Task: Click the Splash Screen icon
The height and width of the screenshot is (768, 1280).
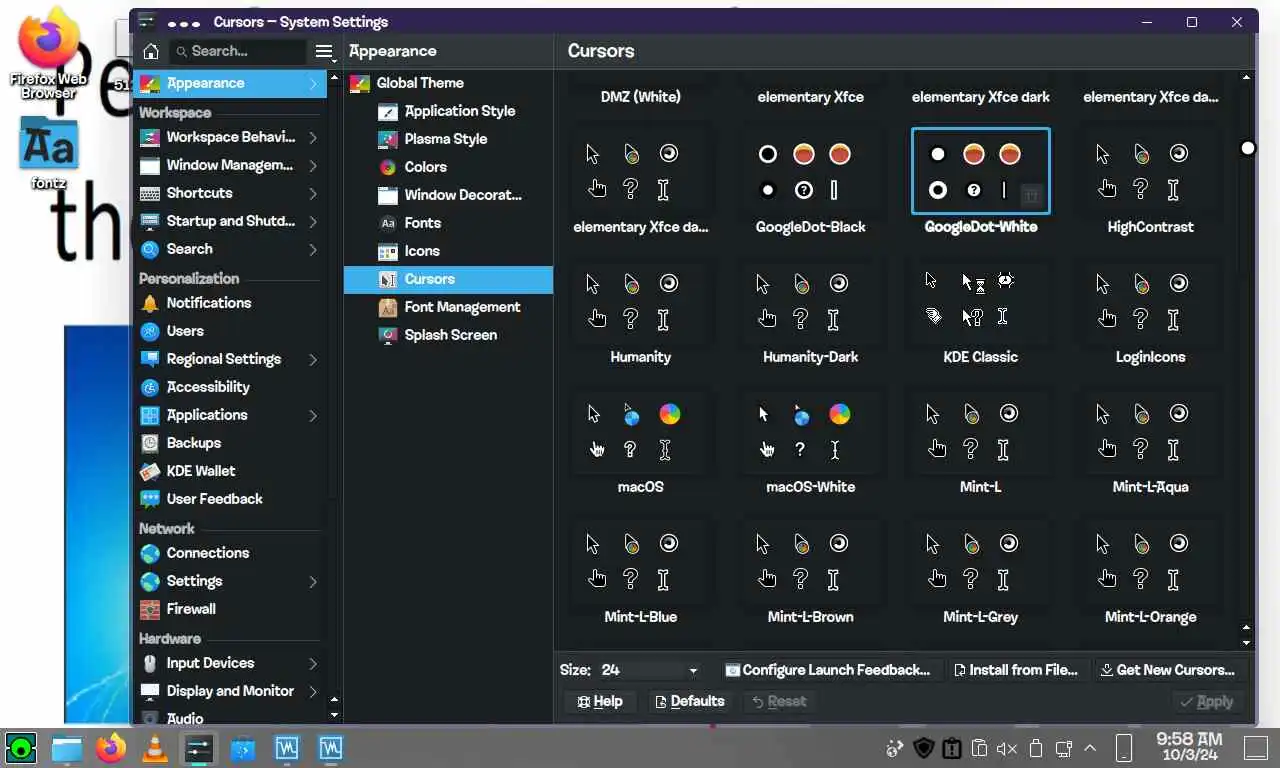Action: (x=388, y=335)
